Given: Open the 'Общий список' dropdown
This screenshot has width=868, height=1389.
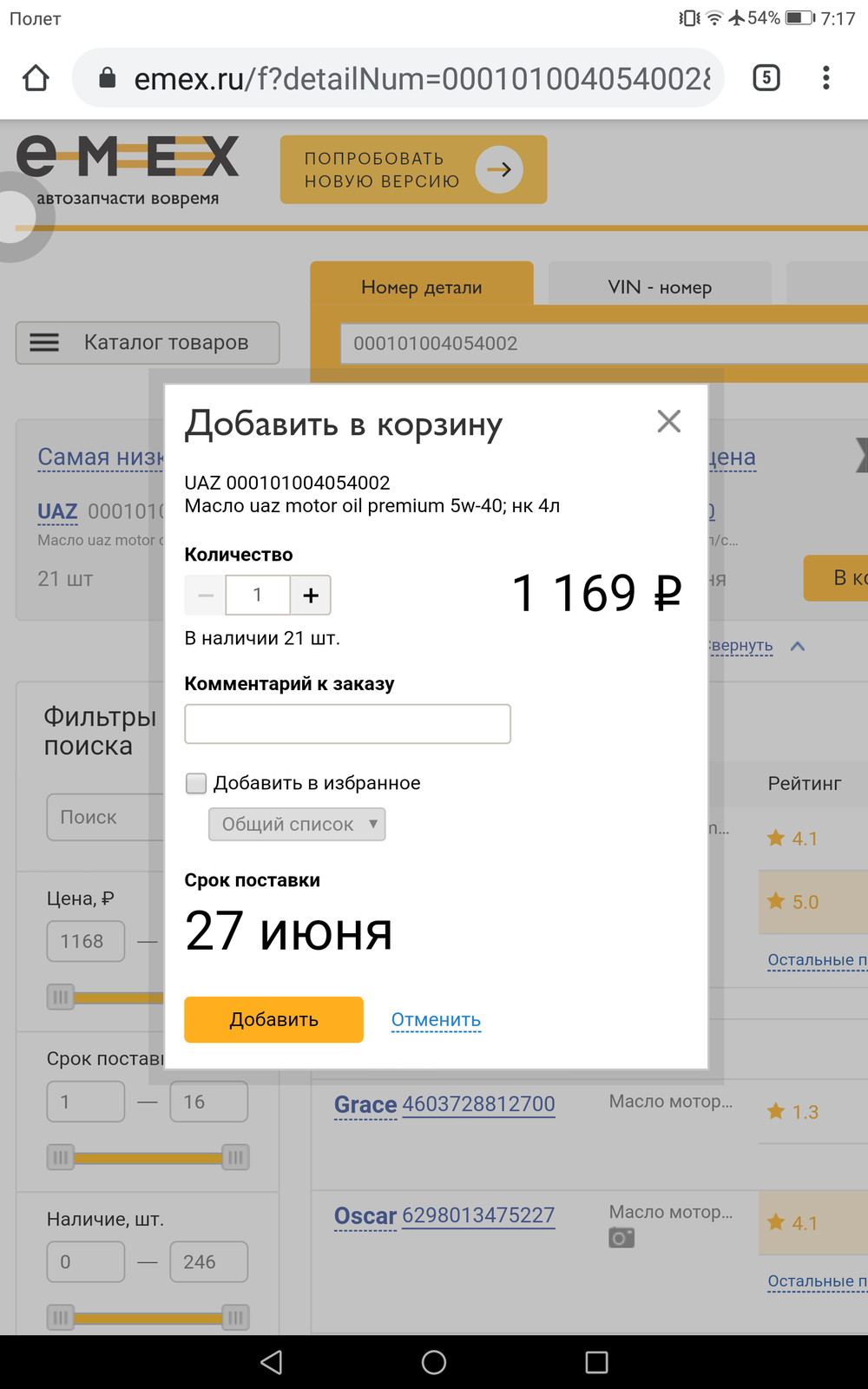Looking at the screenshot, I should pos(297,824).
